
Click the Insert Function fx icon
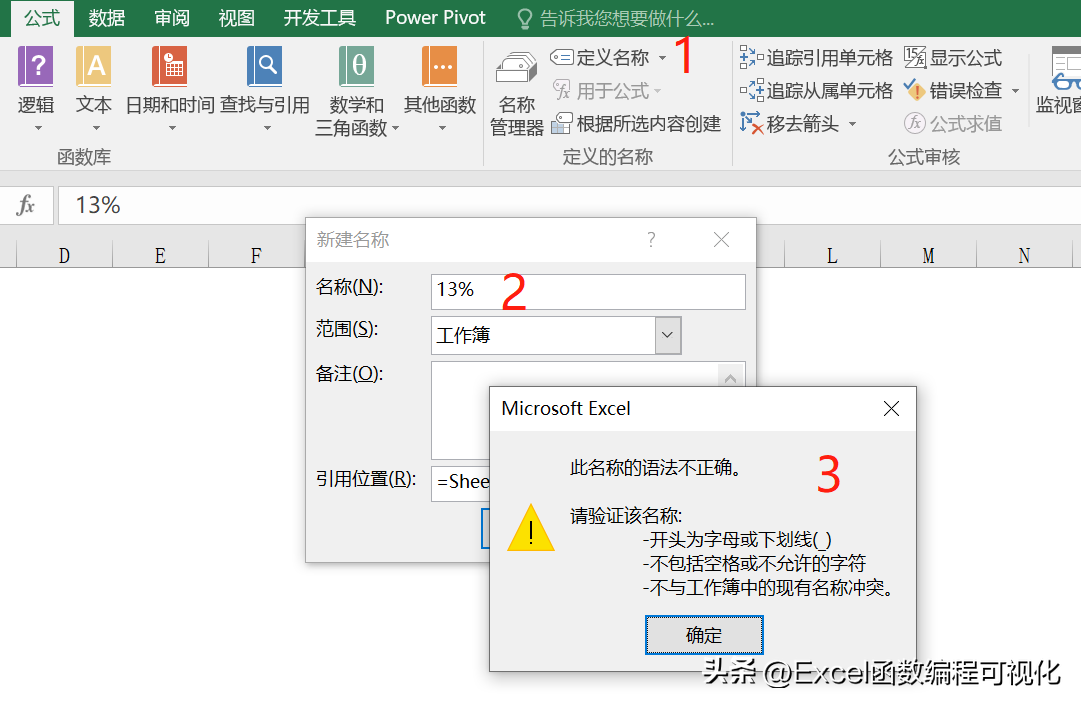(x=26, y=205)
